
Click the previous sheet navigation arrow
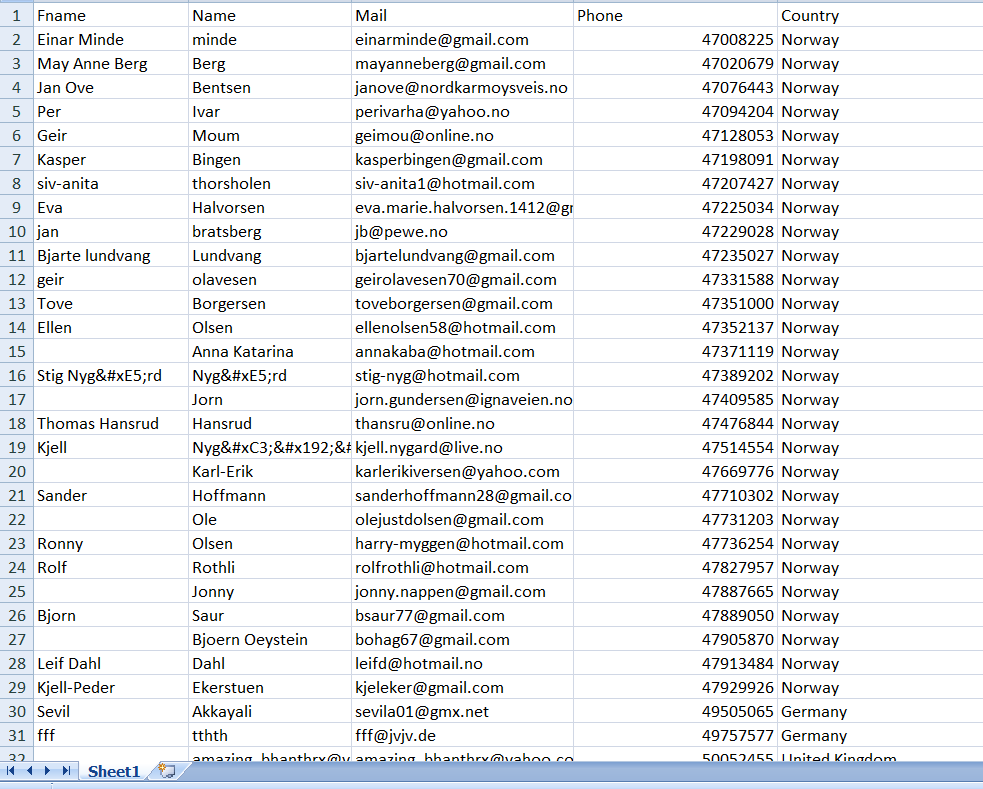click(x=29, y=771)
